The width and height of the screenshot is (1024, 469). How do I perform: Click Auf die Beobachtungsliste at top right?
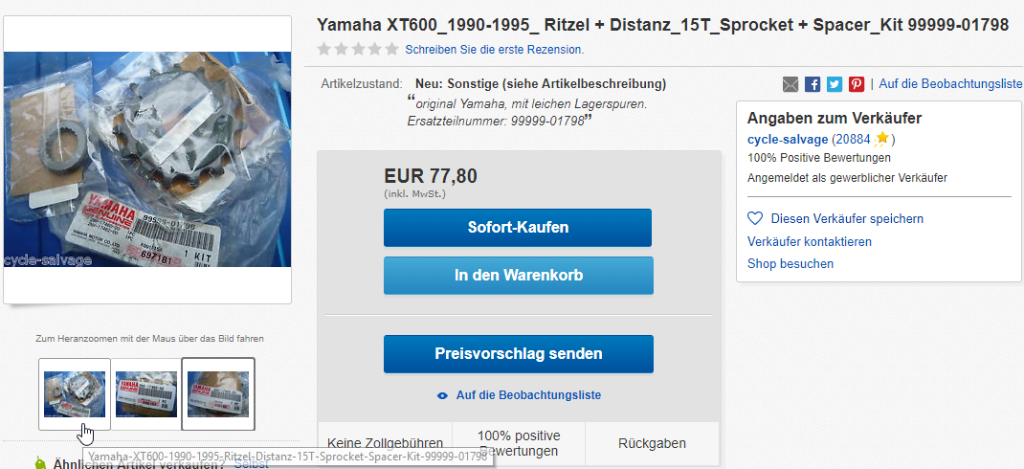click(x=950, y=84)
